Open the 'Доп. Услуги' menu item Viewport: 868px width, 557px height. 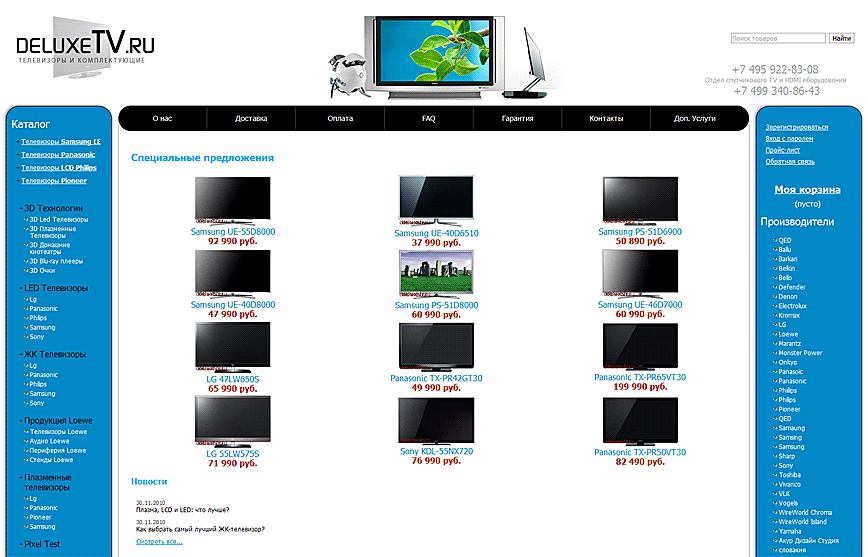(x=695, y=118)
